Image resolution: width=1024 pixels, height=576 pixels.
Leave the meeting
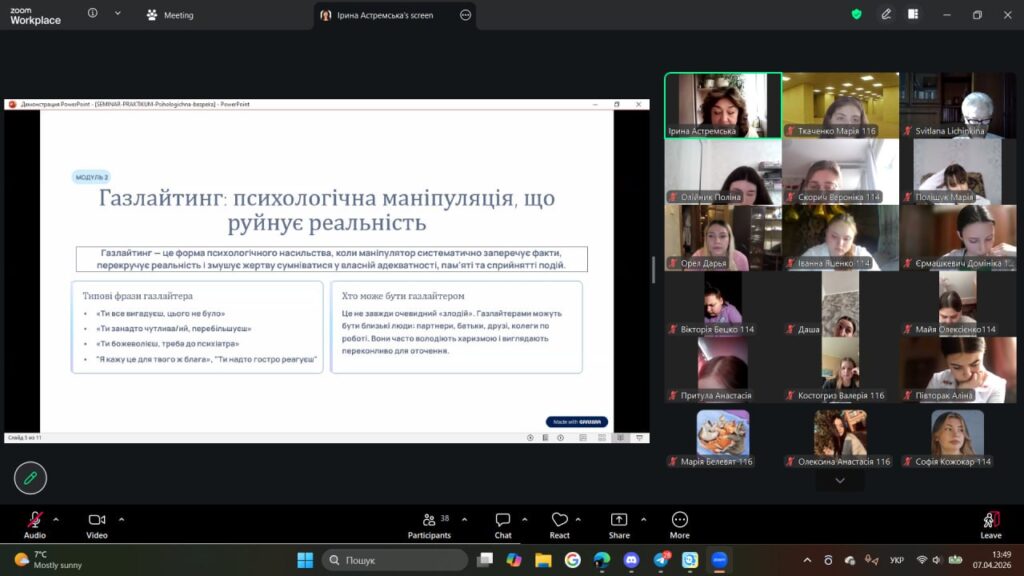pyautogui.click(x=991, y=521)
